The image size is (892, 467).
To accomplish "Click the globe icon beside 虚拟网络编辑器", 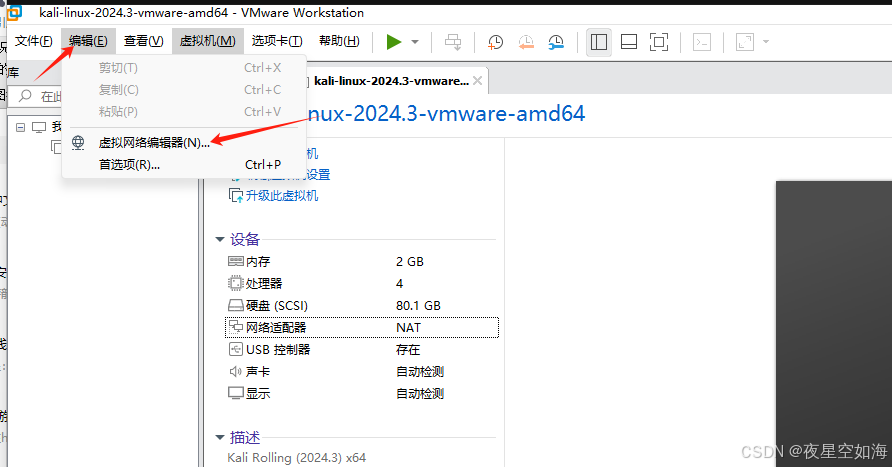I will (79, 142).
